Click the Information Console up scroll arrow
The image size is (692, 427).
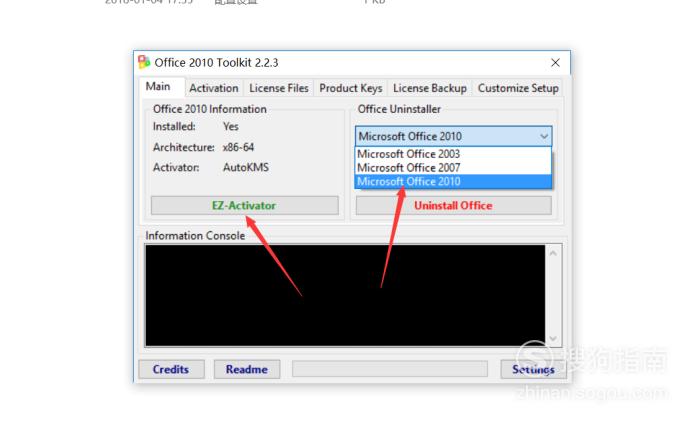(553, 253)
